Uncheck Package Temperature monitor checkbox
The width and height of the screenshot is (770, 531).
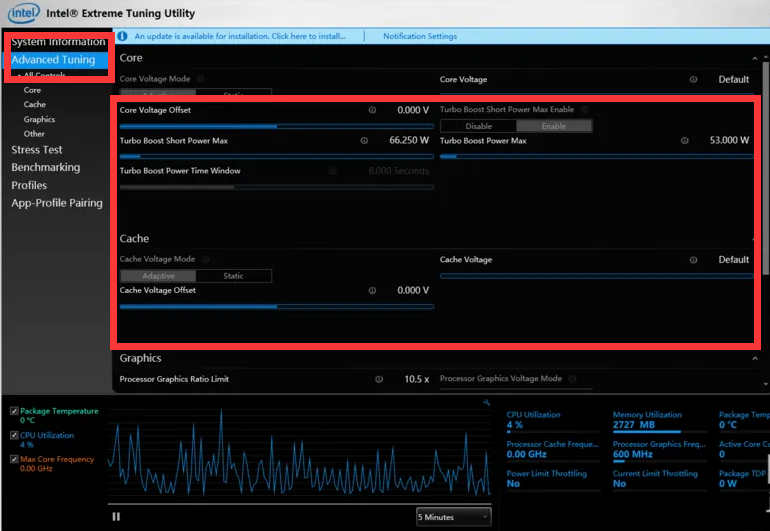(x=14, y=411)
